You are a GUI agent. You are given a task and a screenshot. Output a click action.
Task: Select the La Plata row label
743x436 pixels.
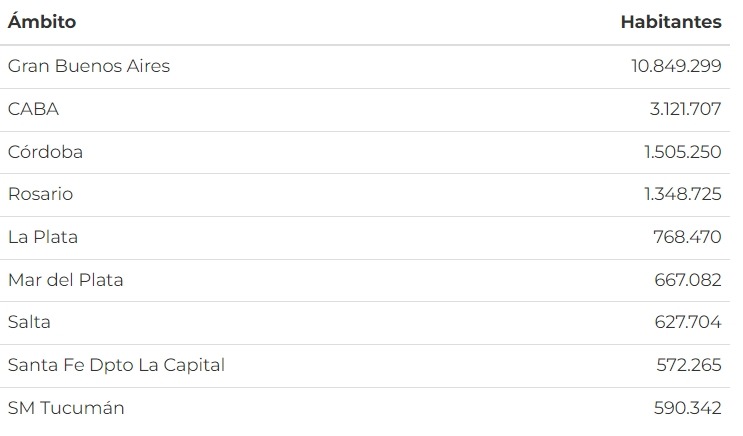point(43,237)
